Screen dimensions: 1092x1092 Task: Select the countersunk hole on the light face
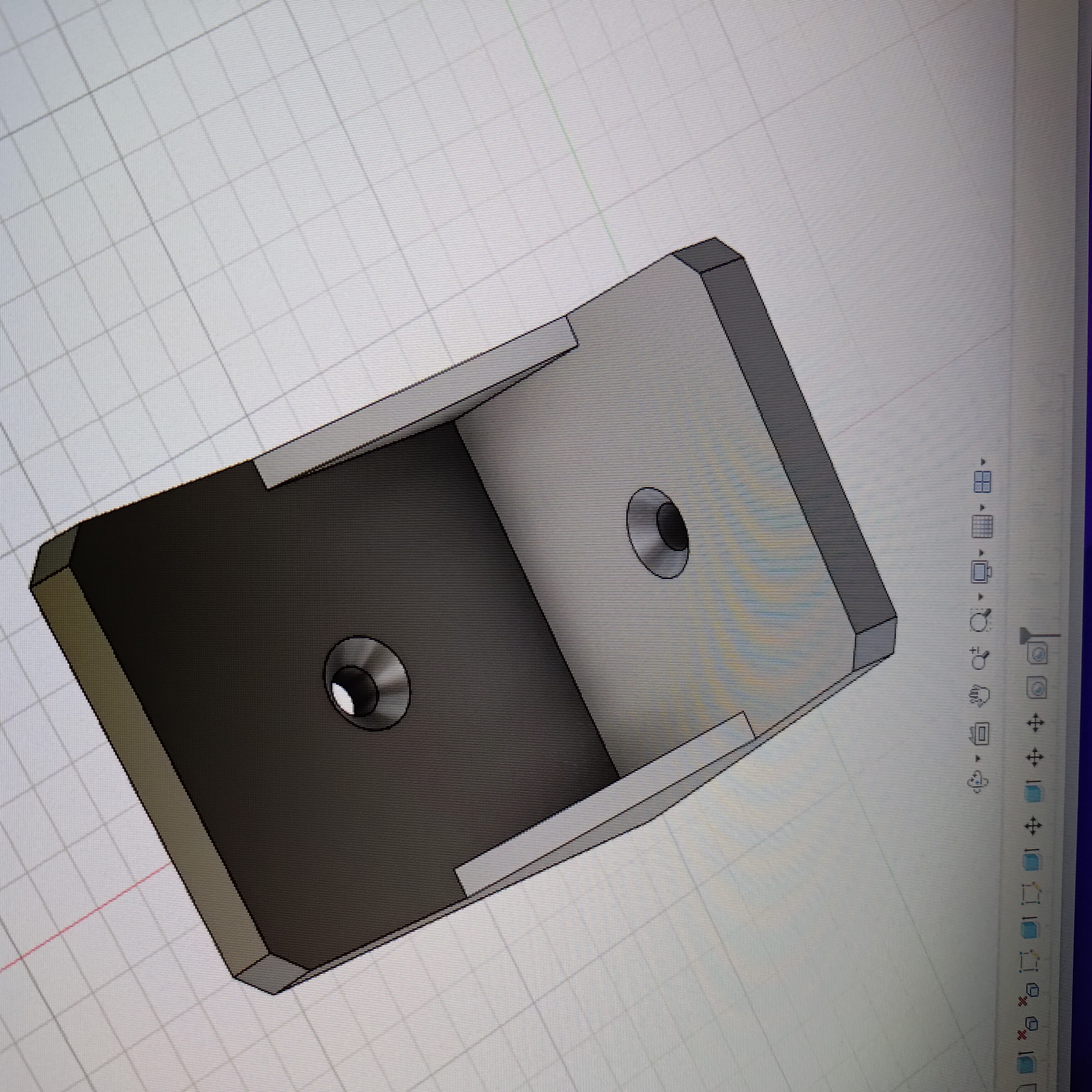tap(658, 533)
